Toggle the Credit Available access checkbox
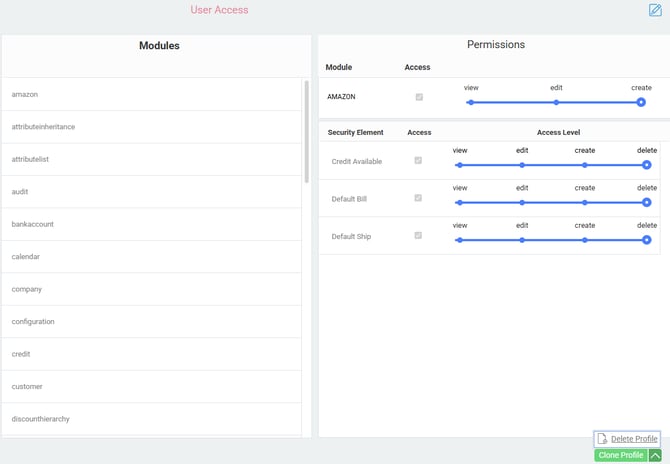The height and width of the screenshot is (464, 670). (x=418, y=160)
